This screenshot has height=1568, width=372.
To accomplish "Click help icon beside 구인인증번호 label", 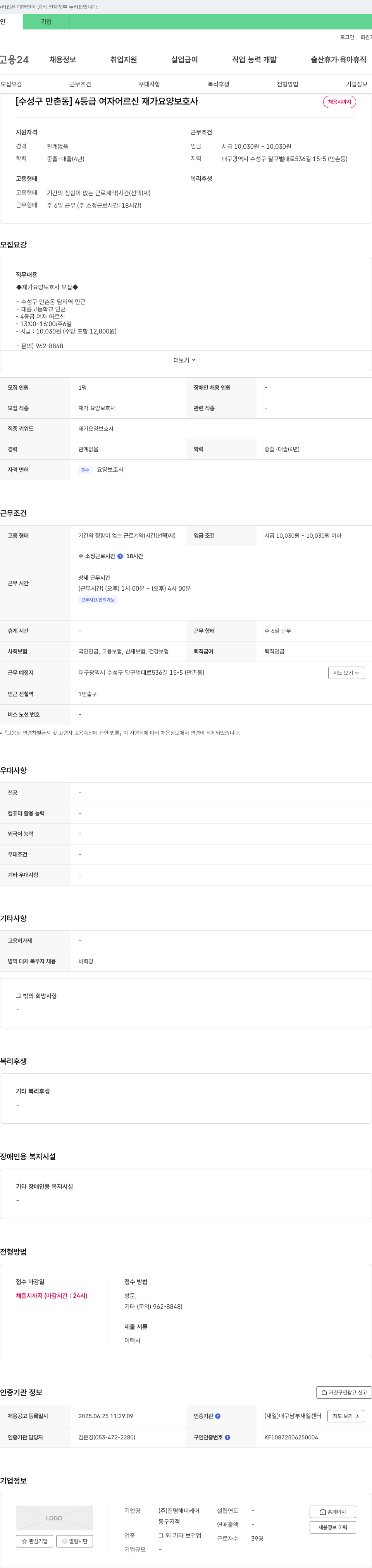I will coord(228,1437).
